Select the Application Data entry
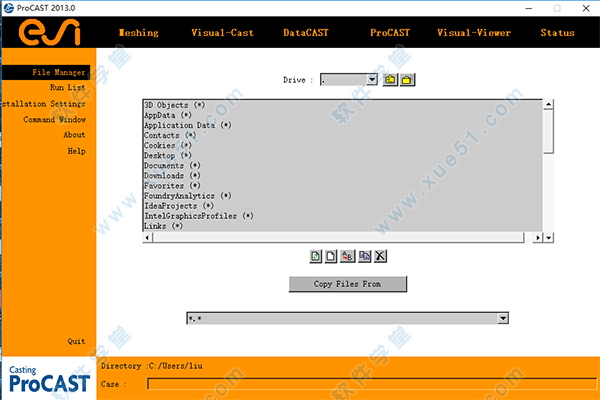The height and width of the screenshot is (400, 600). point(188,125)
